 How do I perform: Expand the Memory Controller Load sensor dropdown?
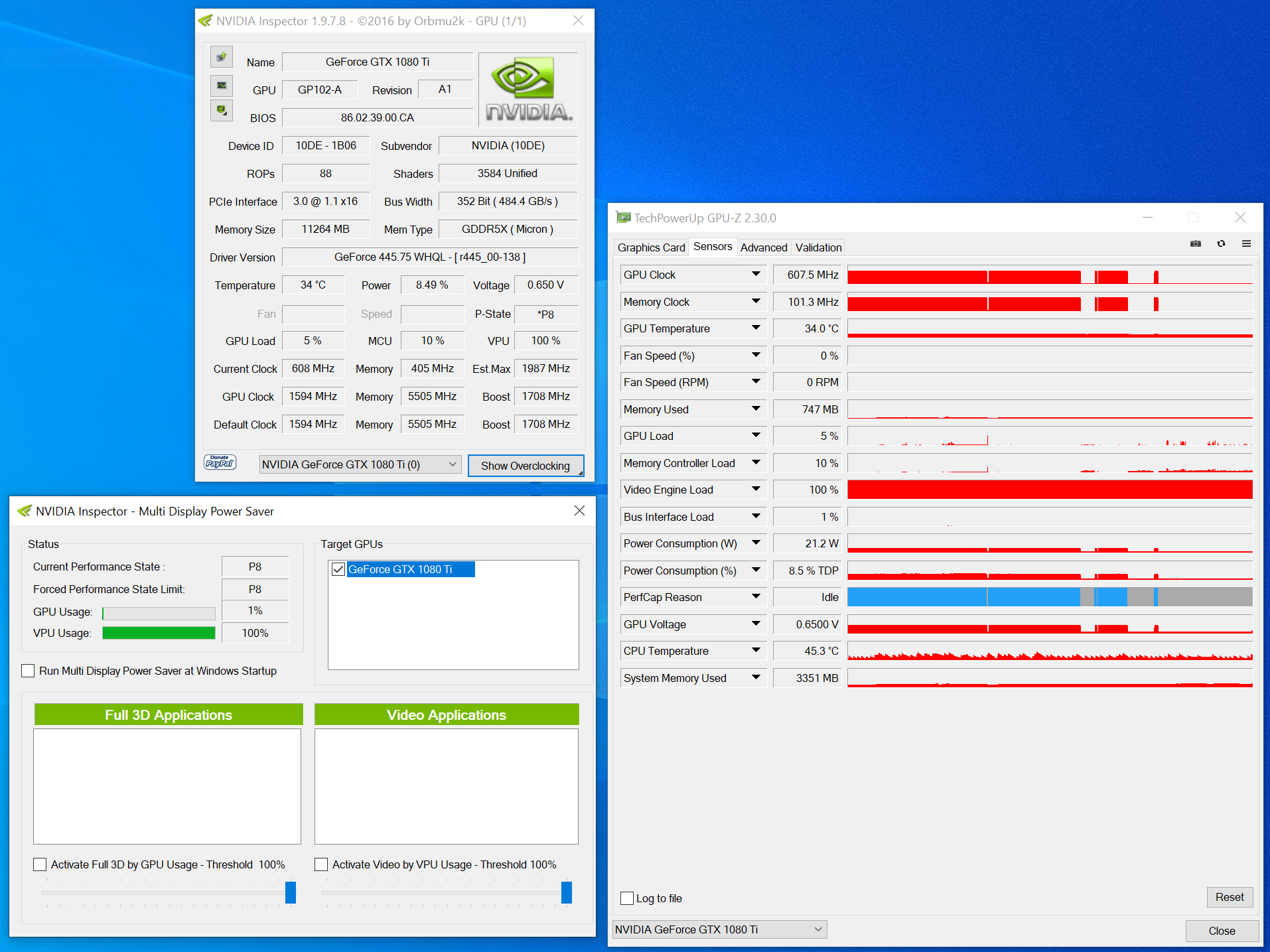tap(756, 462)
